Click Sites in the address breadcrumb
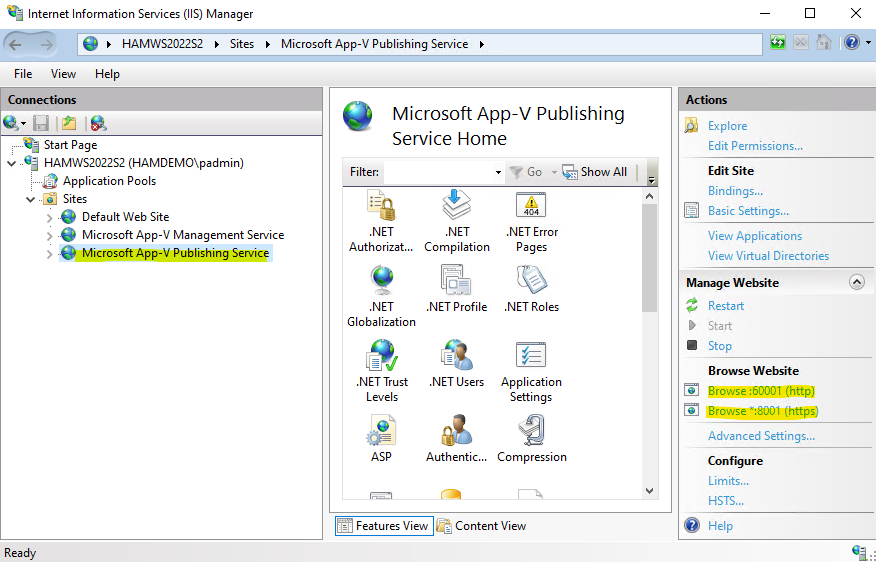Viewport: 876px width, 562px height. click(242, 44)
